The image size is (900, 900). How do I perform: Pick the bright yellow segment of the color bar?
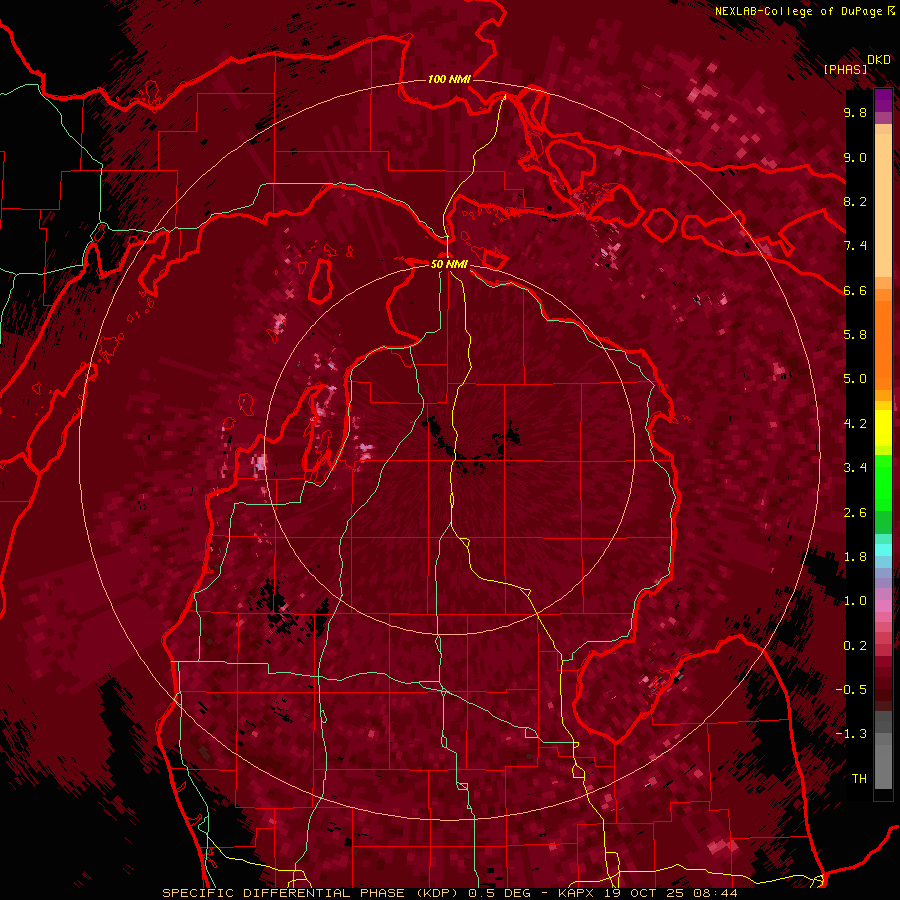pos(883,428)
